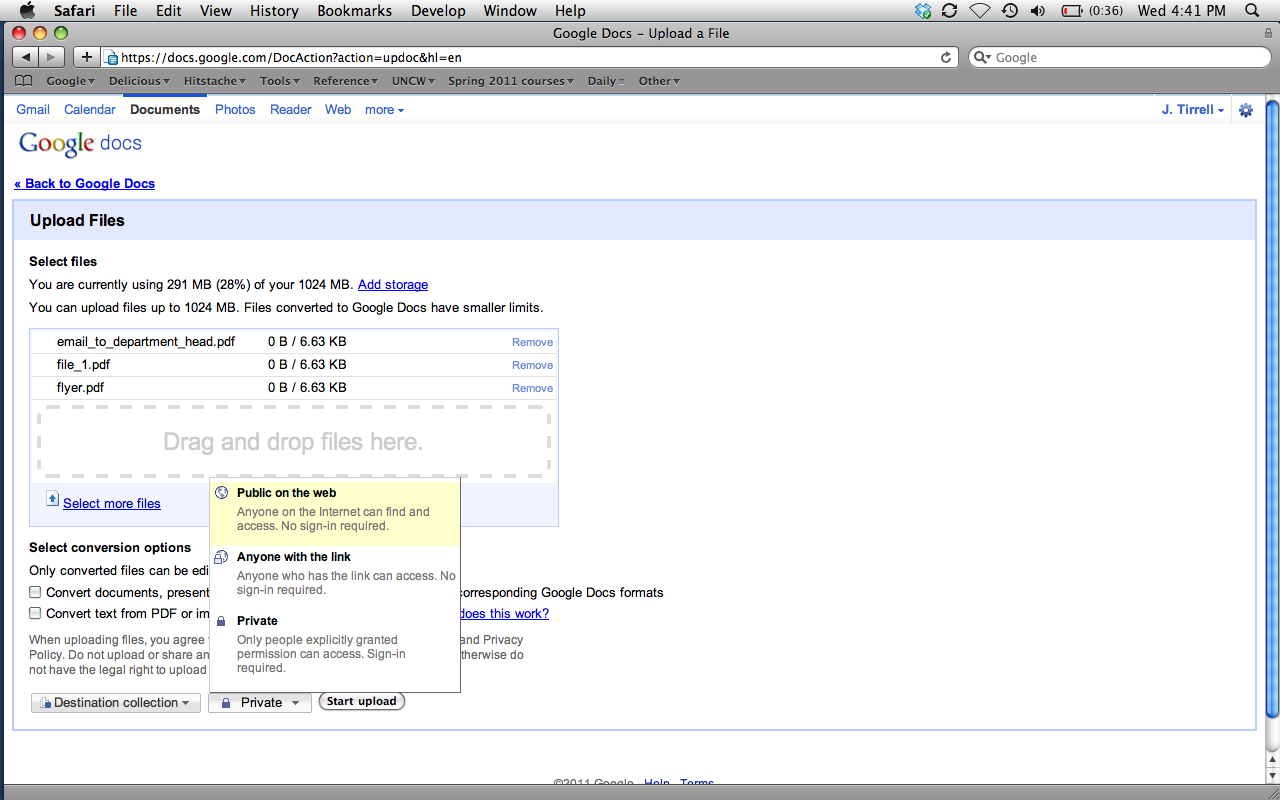The image size is (1280, 800).
Task: Open the Window menu
Action: [x=509, y=11]
